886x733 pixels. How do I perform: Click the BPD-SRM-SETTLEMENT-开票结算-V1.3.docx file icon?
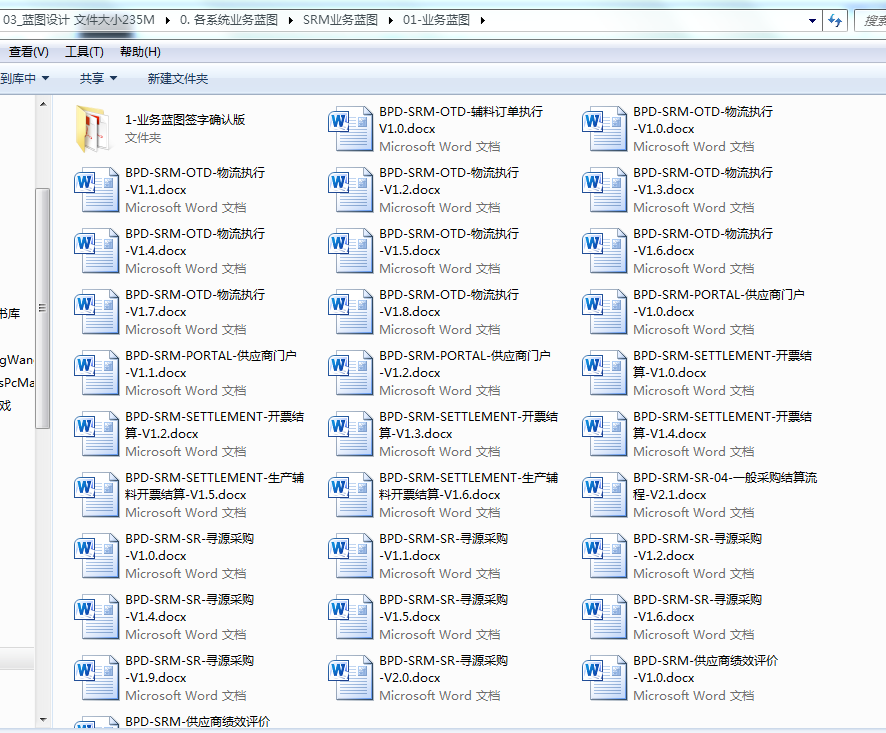point(351,433)
